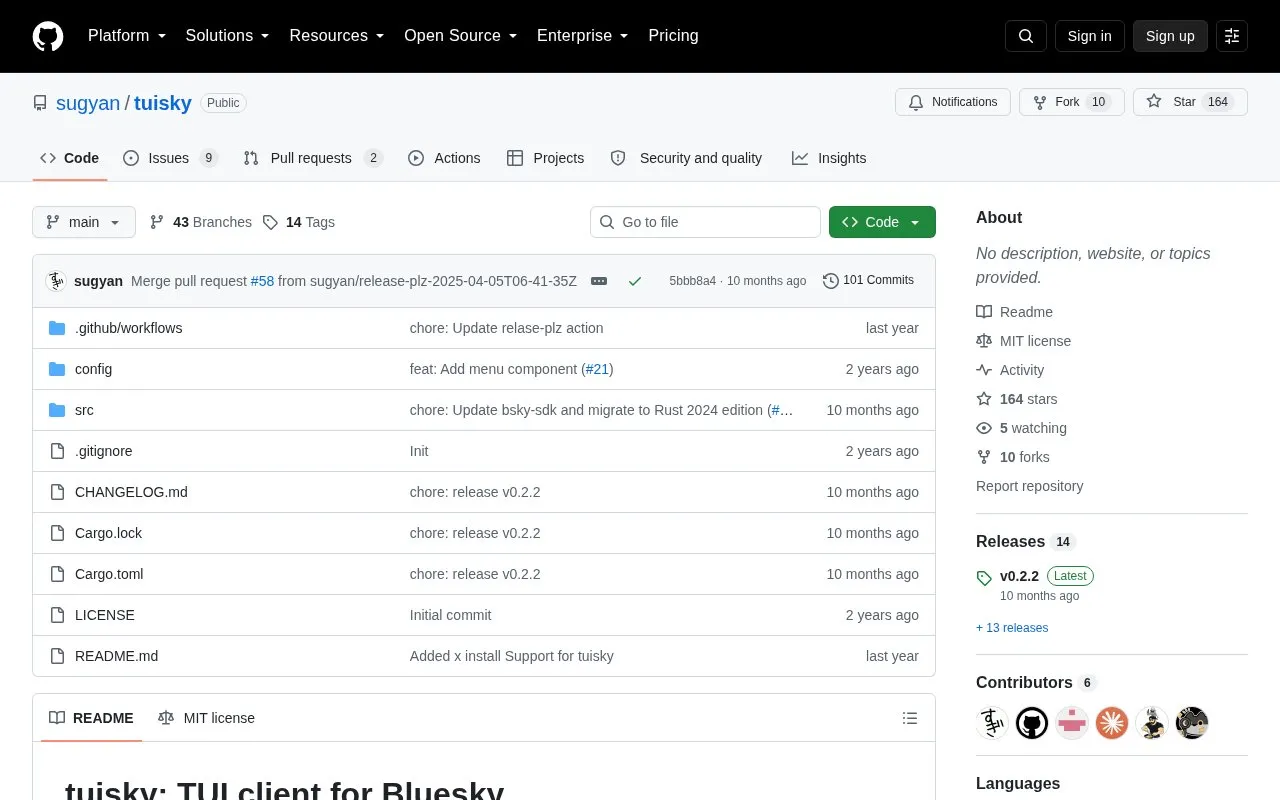Click the Sign in button

point(1089,36)
